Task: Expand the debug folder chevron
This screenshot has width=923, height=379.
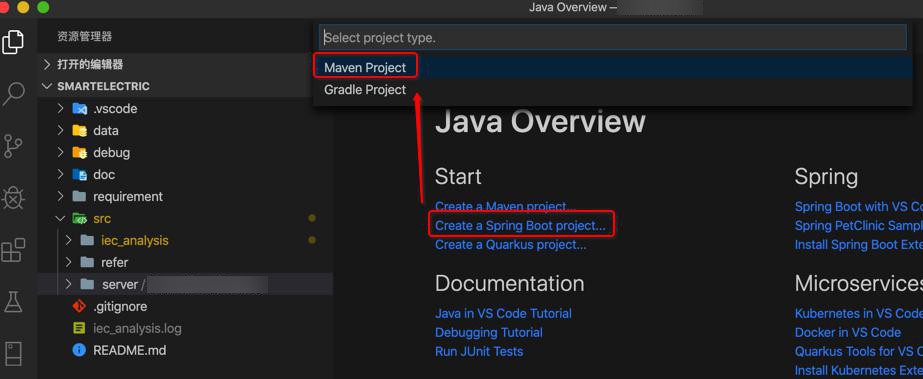Action: pos(60,152)
